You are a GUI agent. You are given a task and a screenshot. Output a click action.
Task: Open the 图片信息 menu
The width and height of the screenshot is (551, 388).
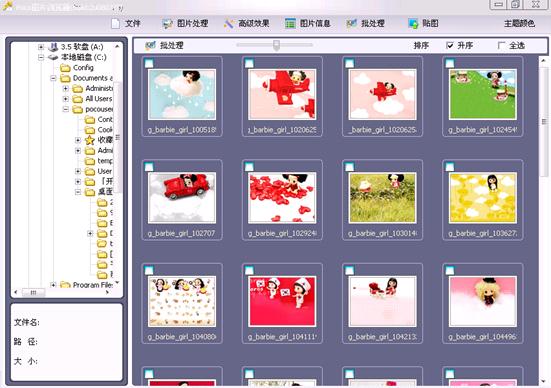pos(307,24)
